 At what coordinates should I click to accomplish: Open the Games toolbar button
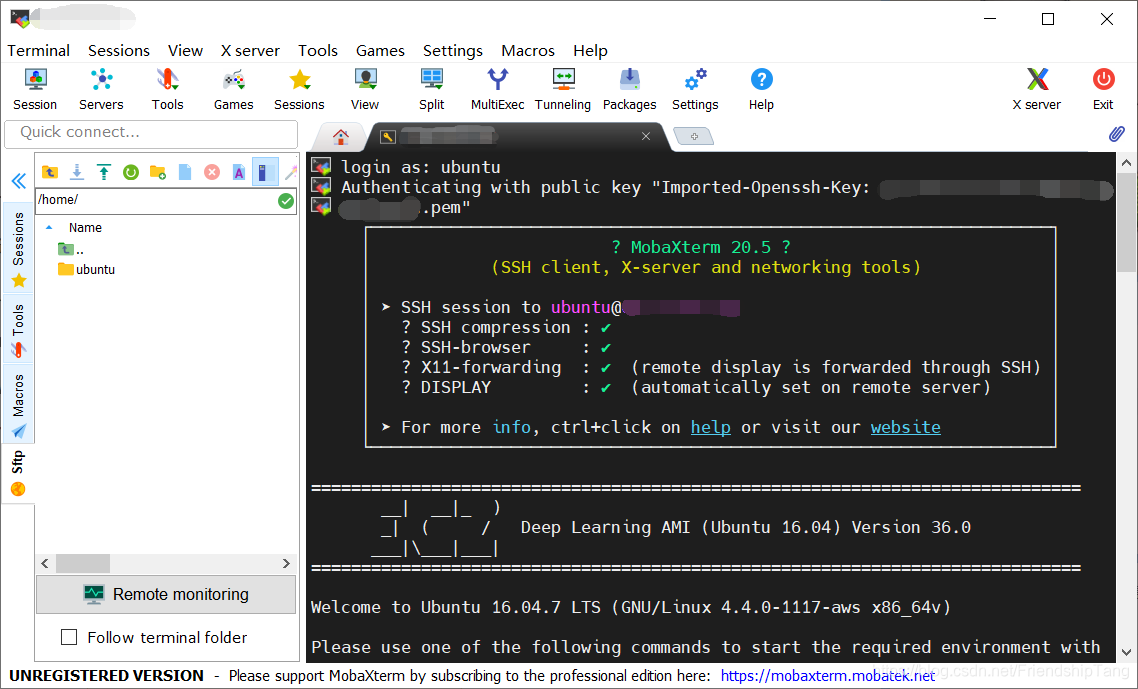point(234,89)
